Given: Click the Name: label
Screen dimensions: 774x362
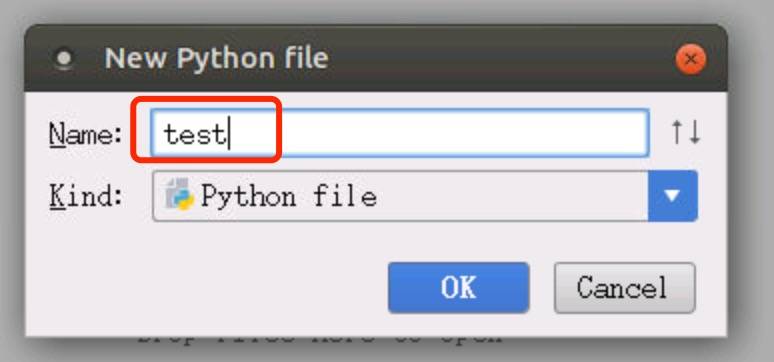Looking at the screenshot, I should 86,133.
